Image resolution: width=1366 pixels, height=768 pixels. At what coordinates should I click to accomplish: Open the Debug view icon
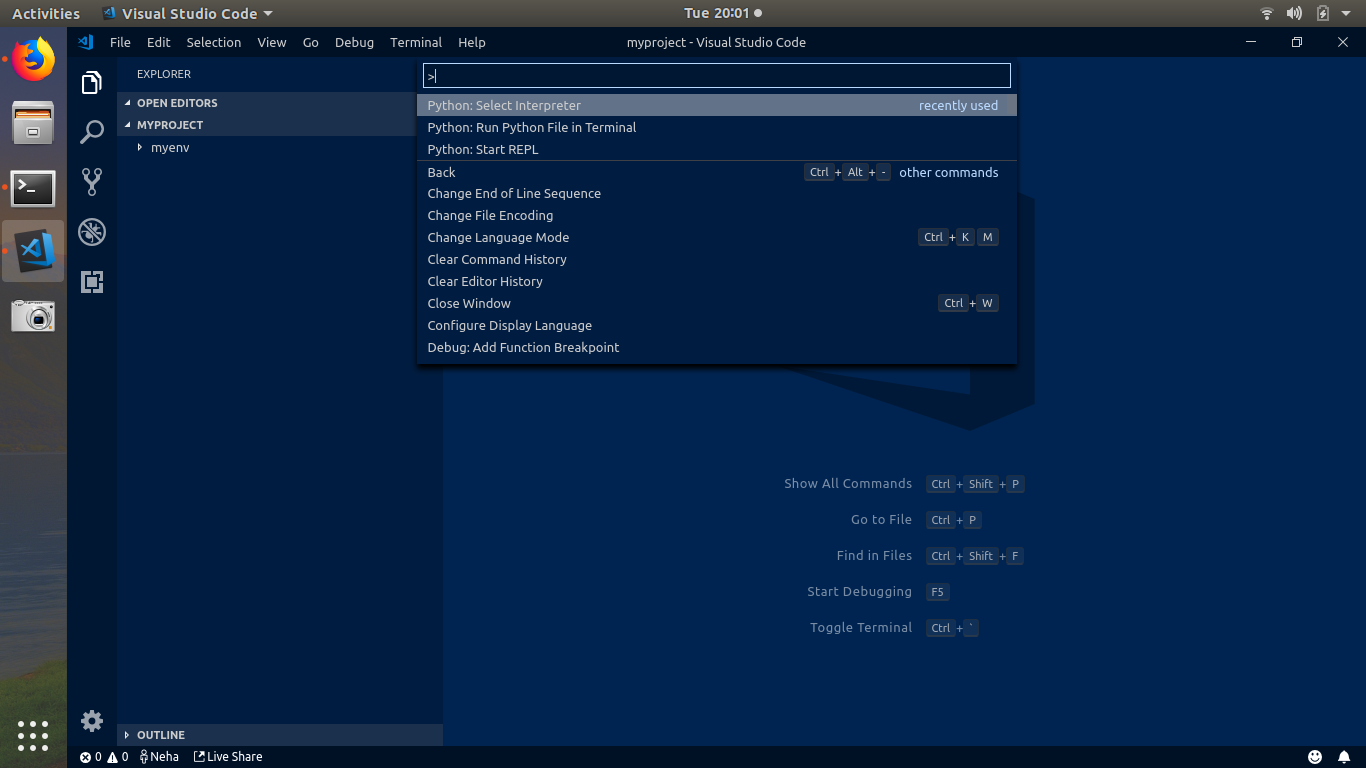[x=92, y=231]
